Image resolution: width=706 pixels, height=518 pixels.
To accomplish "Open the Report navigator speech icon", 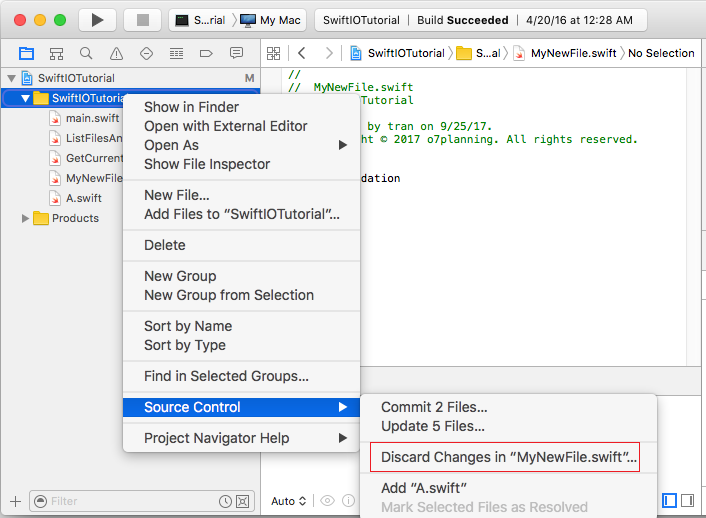I will [x=236, y=54].
